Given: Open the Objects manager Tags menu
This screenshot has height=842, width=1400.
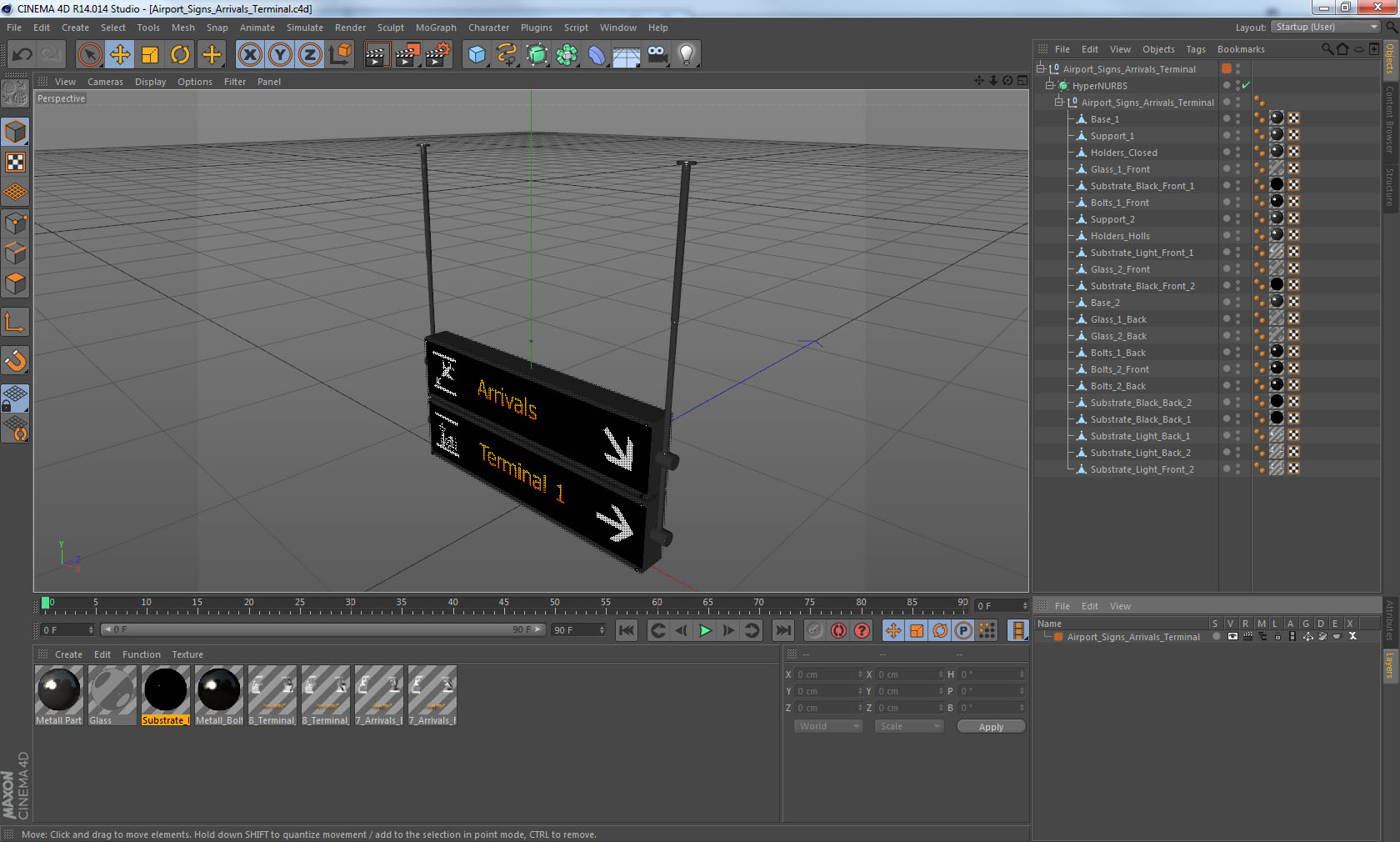Looking at the screenshot, I should point(1196,49).
